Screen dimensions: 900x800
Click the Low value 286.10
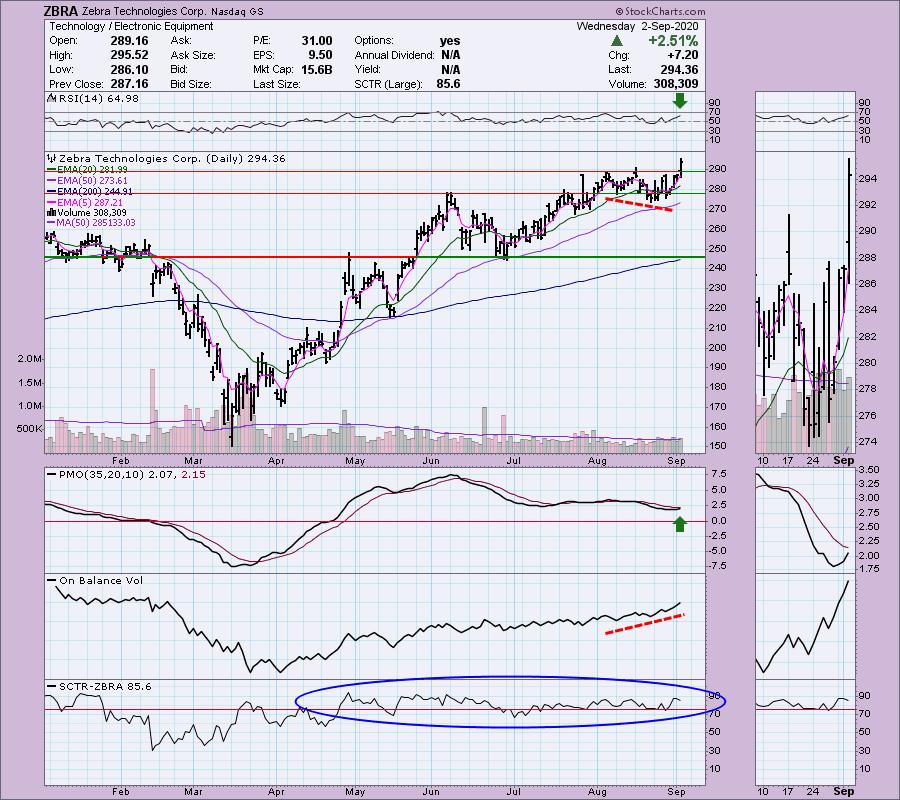click(129, 69)
